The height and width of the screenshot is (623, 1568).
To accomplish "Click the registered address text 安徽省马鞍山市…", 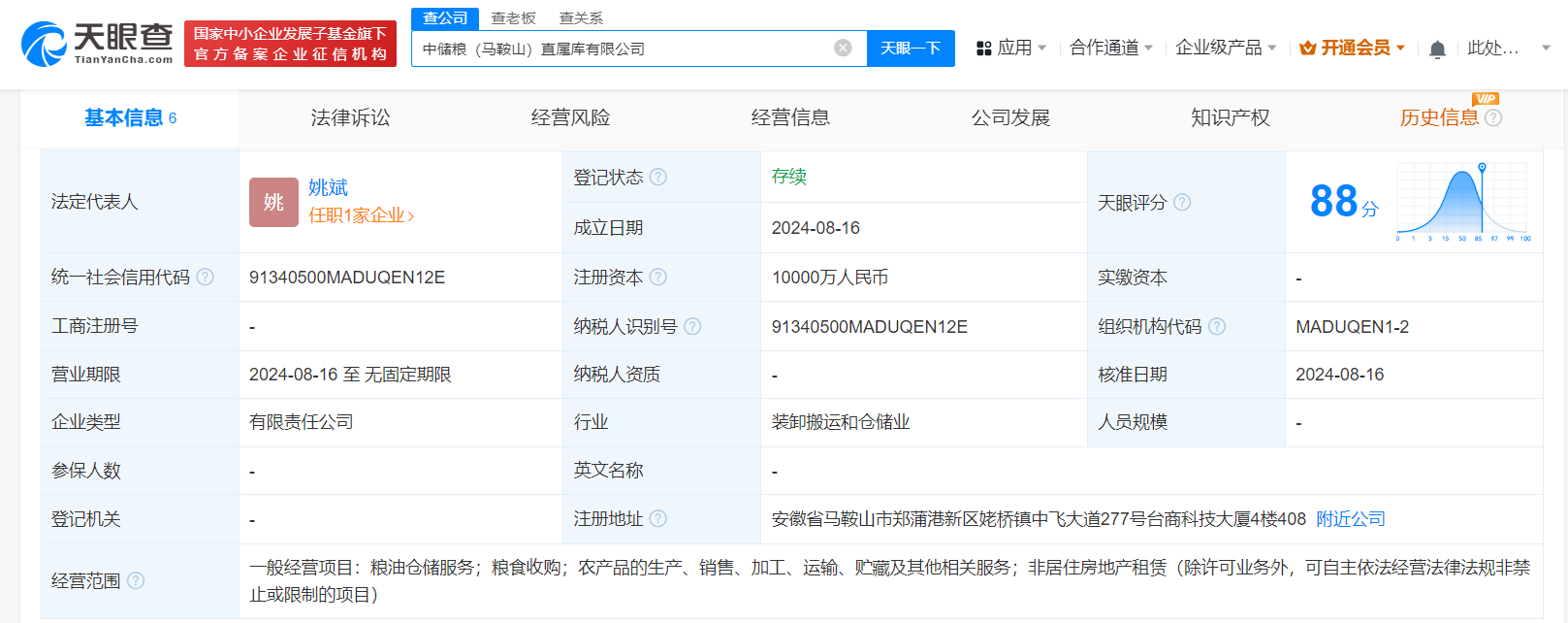I will click(1039, 519).
